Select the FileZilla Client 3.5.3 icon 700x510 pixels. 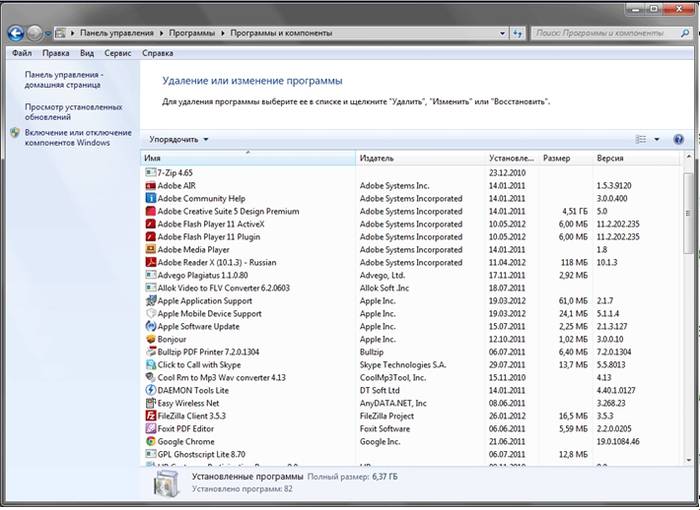150,416
